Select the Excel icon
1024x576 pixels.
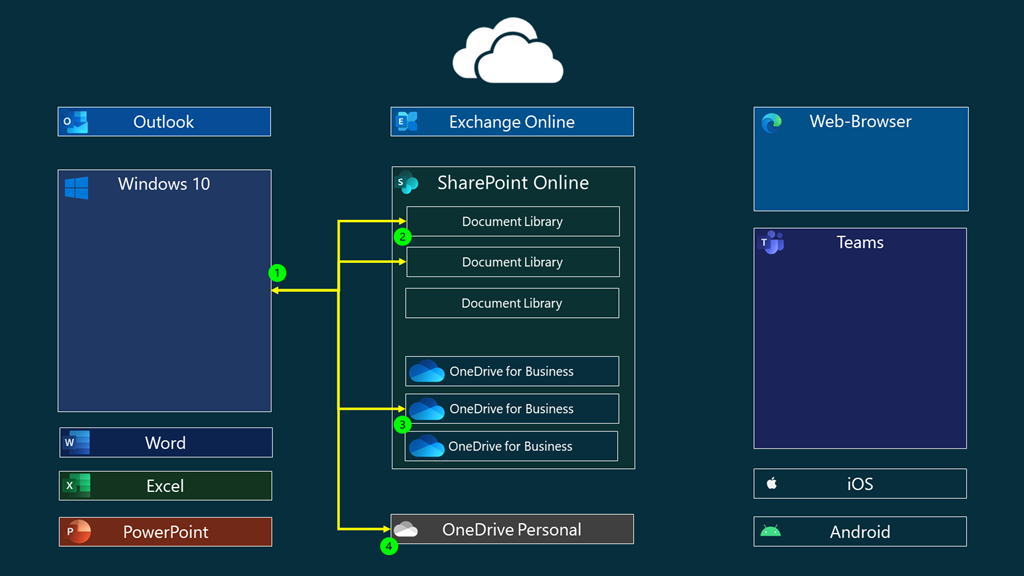click(x=76, y=486)
